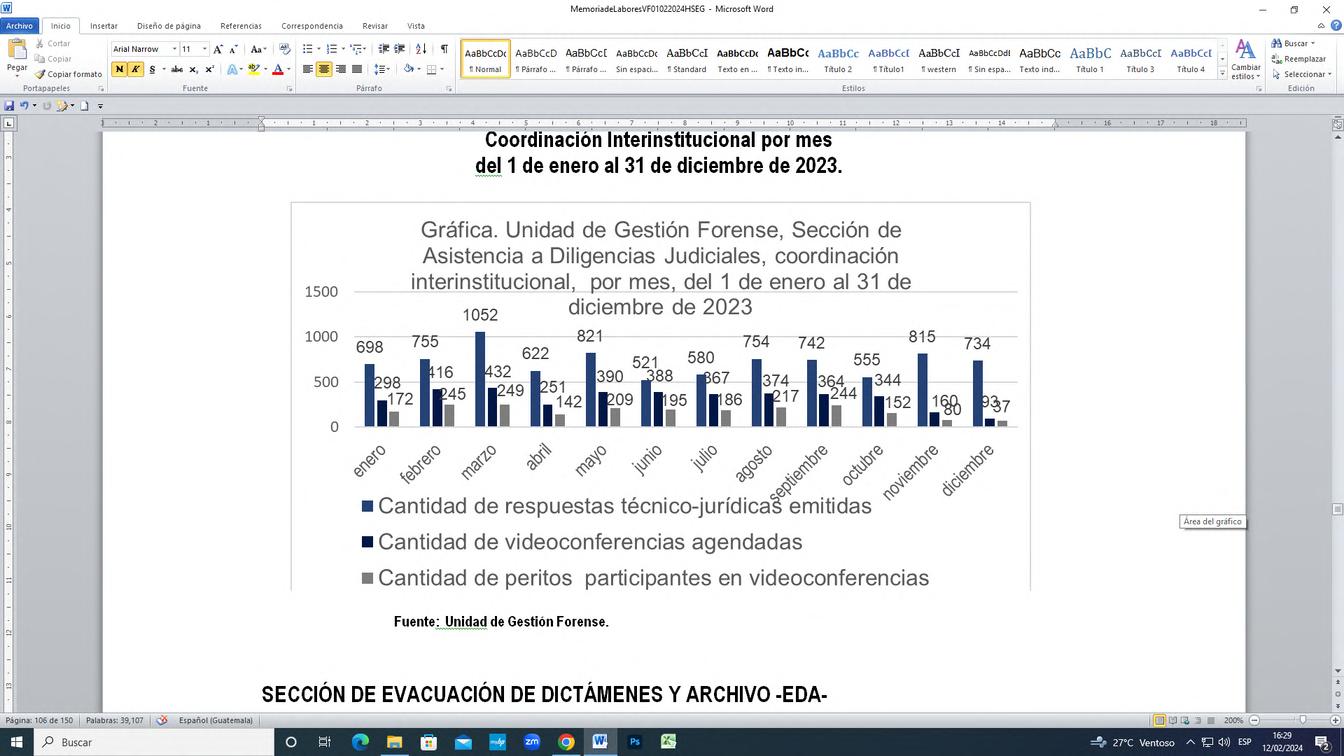Viewport: 1344px width, 756px height.
Task: Toggle outline view in status bar
Action: tap(1199, 721)
